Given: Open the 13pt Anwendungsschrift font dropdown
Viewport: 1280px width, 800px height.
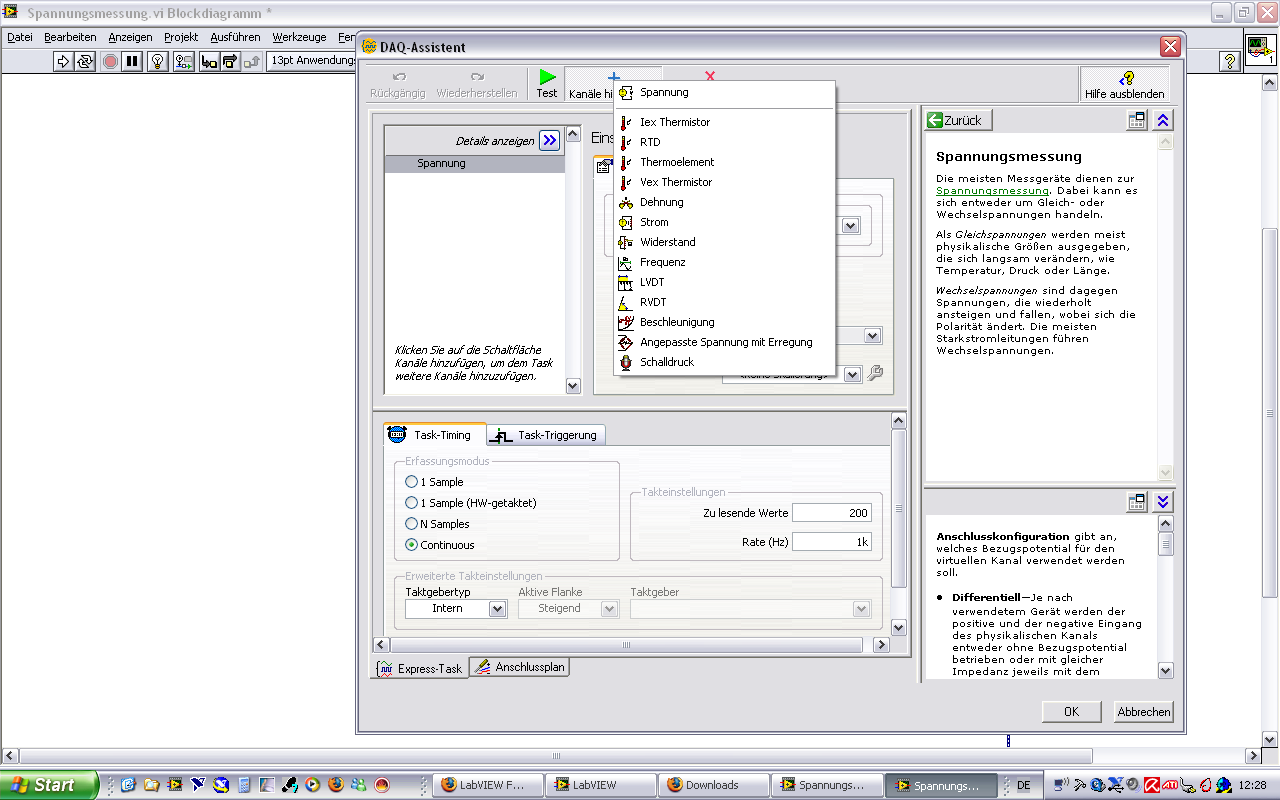Looking at the screenshot, I should 312,61.
